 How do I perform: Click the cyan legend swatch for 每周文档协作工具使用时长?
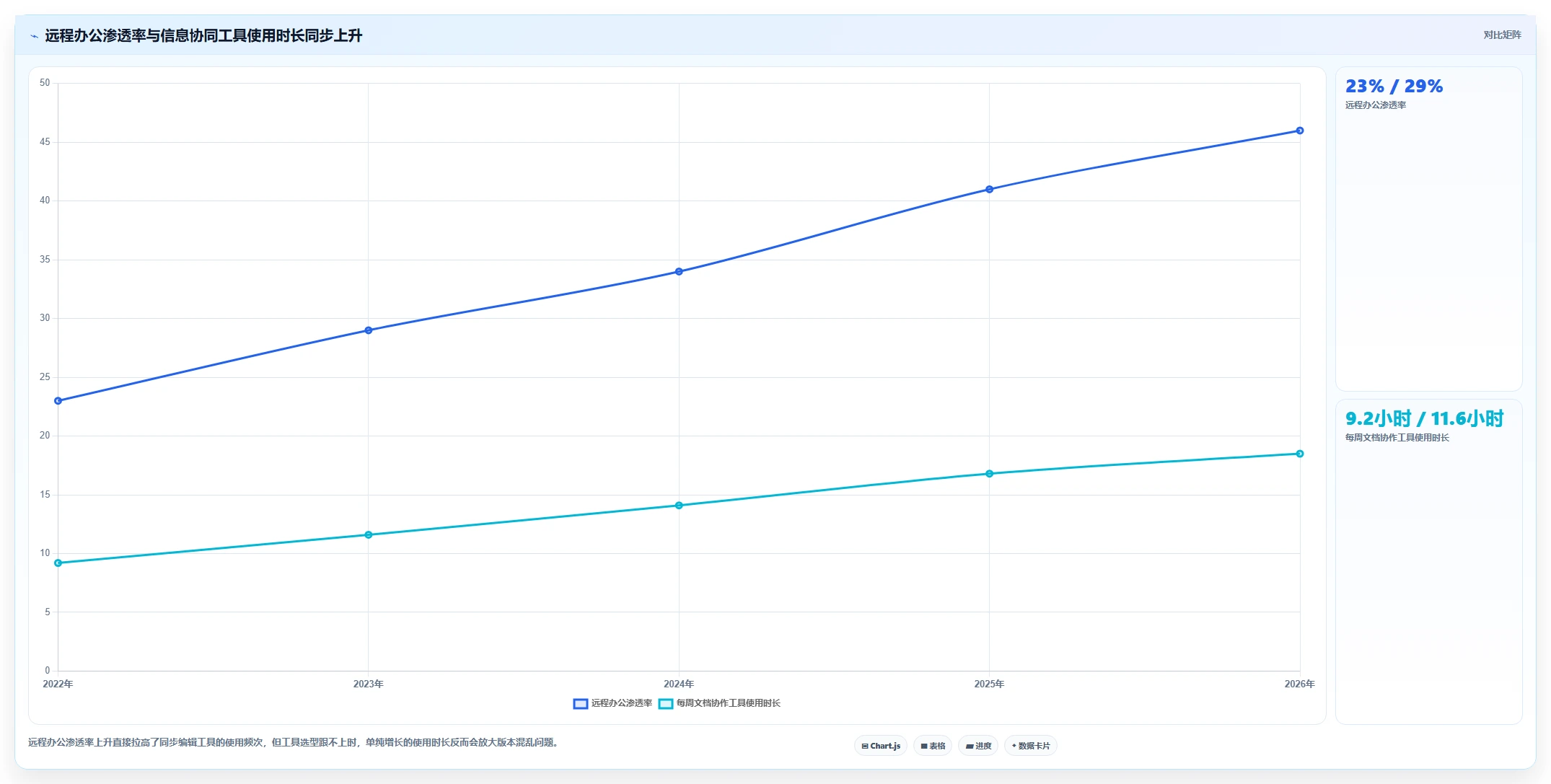click(x=666, y=704)
